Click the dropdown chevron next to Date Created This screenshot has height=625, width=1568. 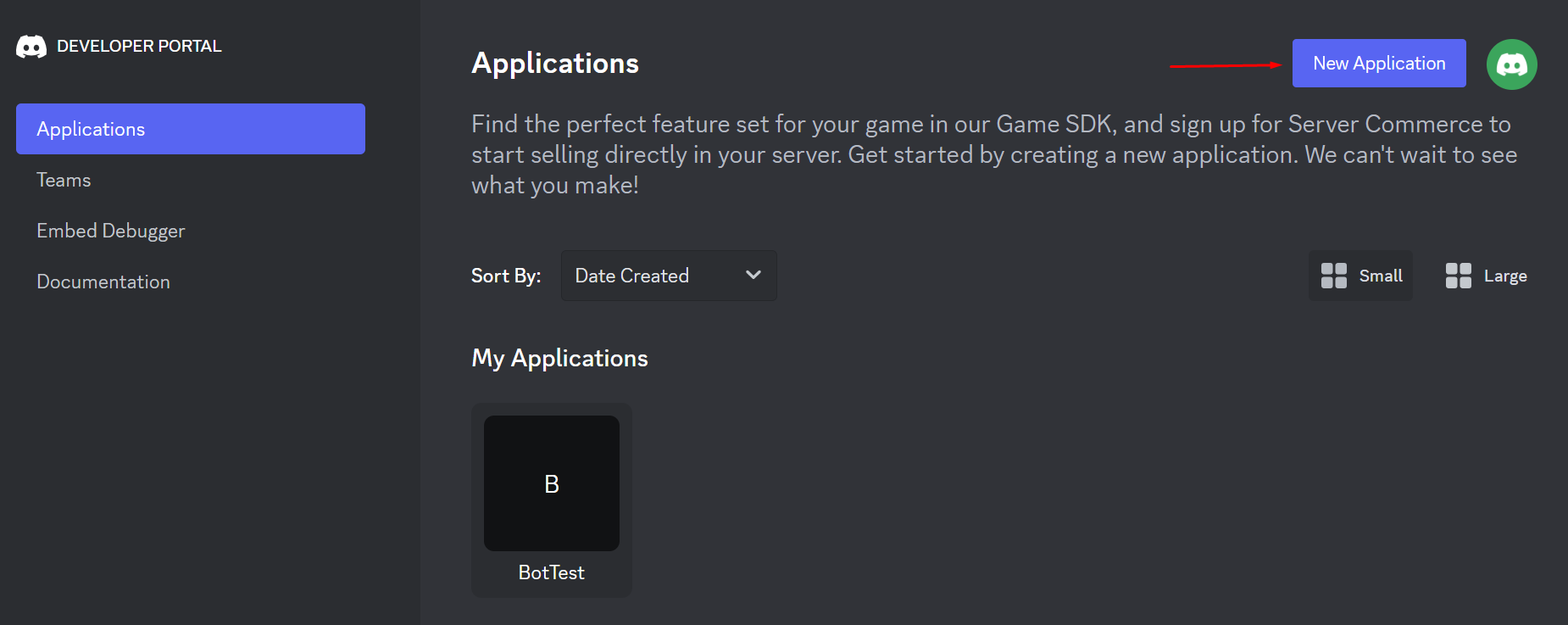click(x=753, y=275)
